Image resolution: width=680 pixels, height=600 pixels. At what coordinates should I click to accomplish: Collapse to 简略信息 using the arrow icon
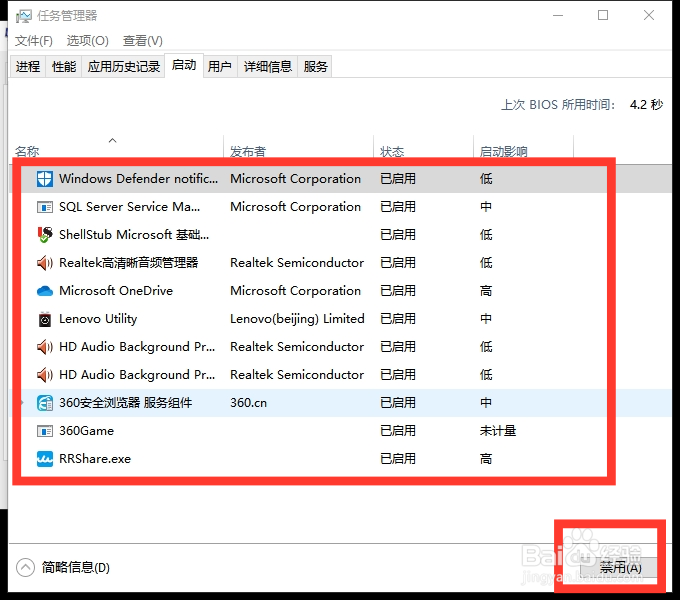pyautogui.click(x=25, y=567)
